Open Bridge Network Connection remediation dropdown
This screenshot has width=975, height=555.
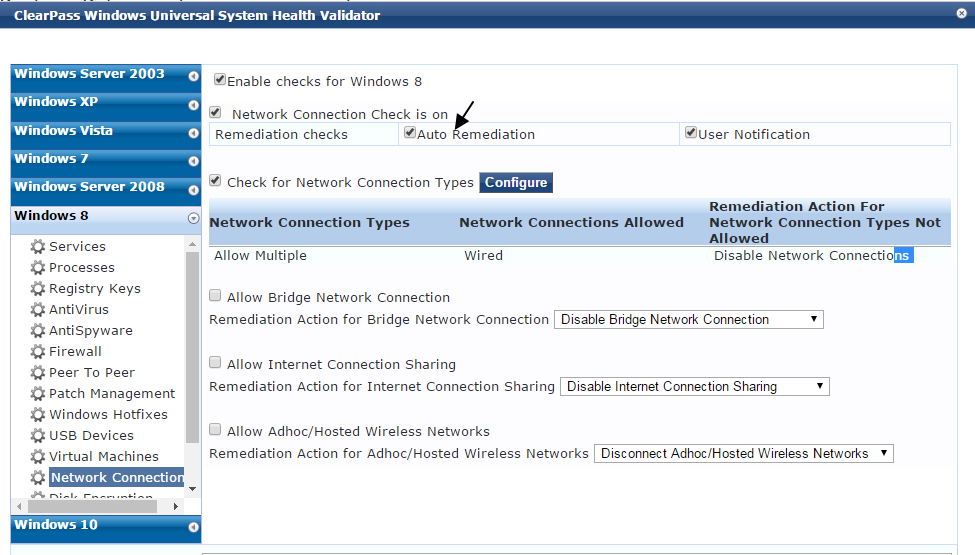pyautogui.click(x=689, y=319)
